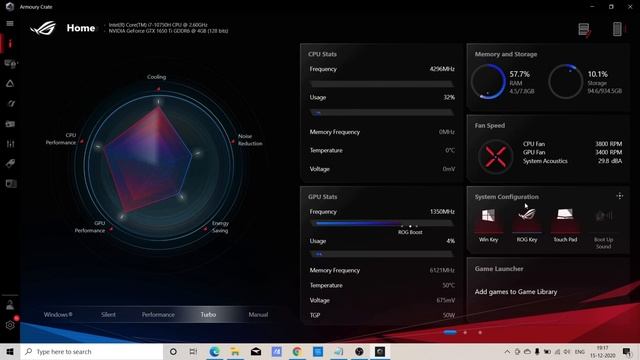Screen dimensions: 640x360
Task: Click the Game Launcher panel title
Action: click(x=499, y=269)
